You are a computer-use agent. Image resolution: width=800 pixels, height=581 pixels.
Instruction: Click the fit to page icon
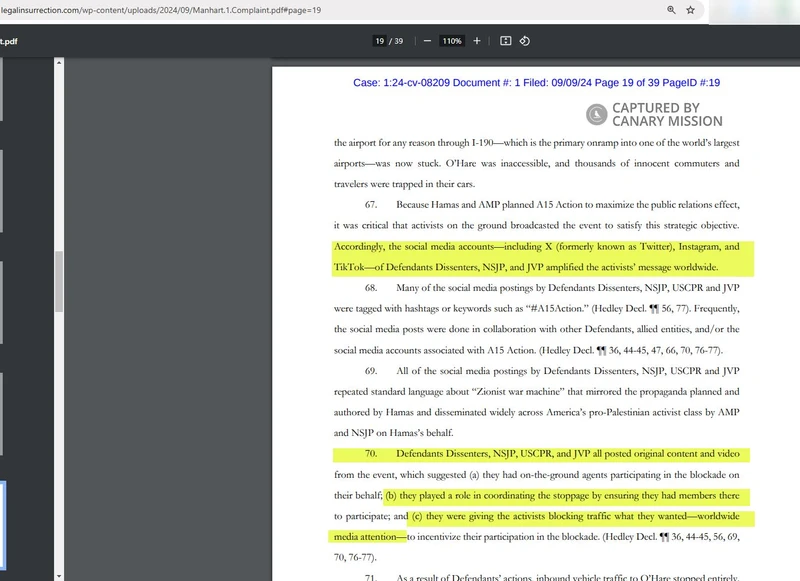[506, 41]
